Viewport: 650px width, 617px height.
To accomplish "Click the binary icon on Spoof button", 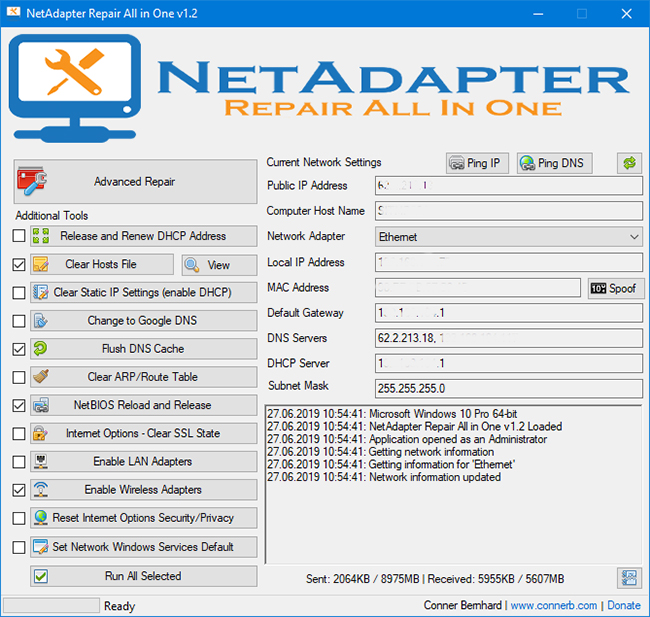I will coord(598,288).
